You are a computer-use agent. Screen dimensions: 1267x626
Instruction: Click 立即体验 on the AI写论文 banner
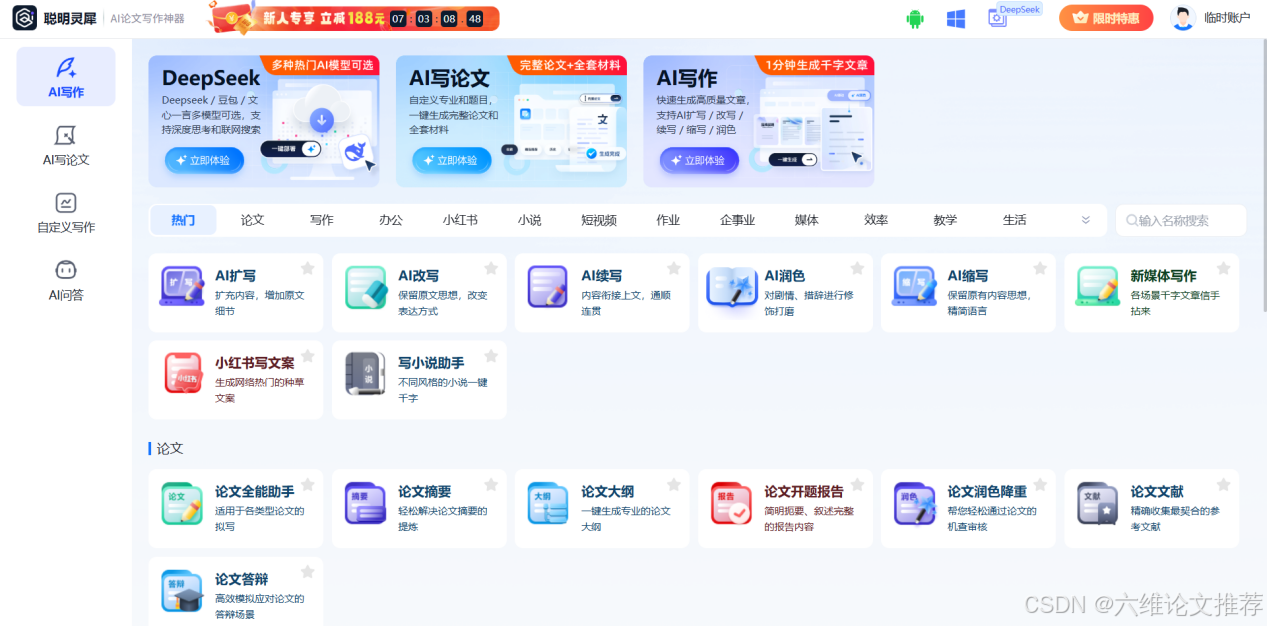click(452, 160)
